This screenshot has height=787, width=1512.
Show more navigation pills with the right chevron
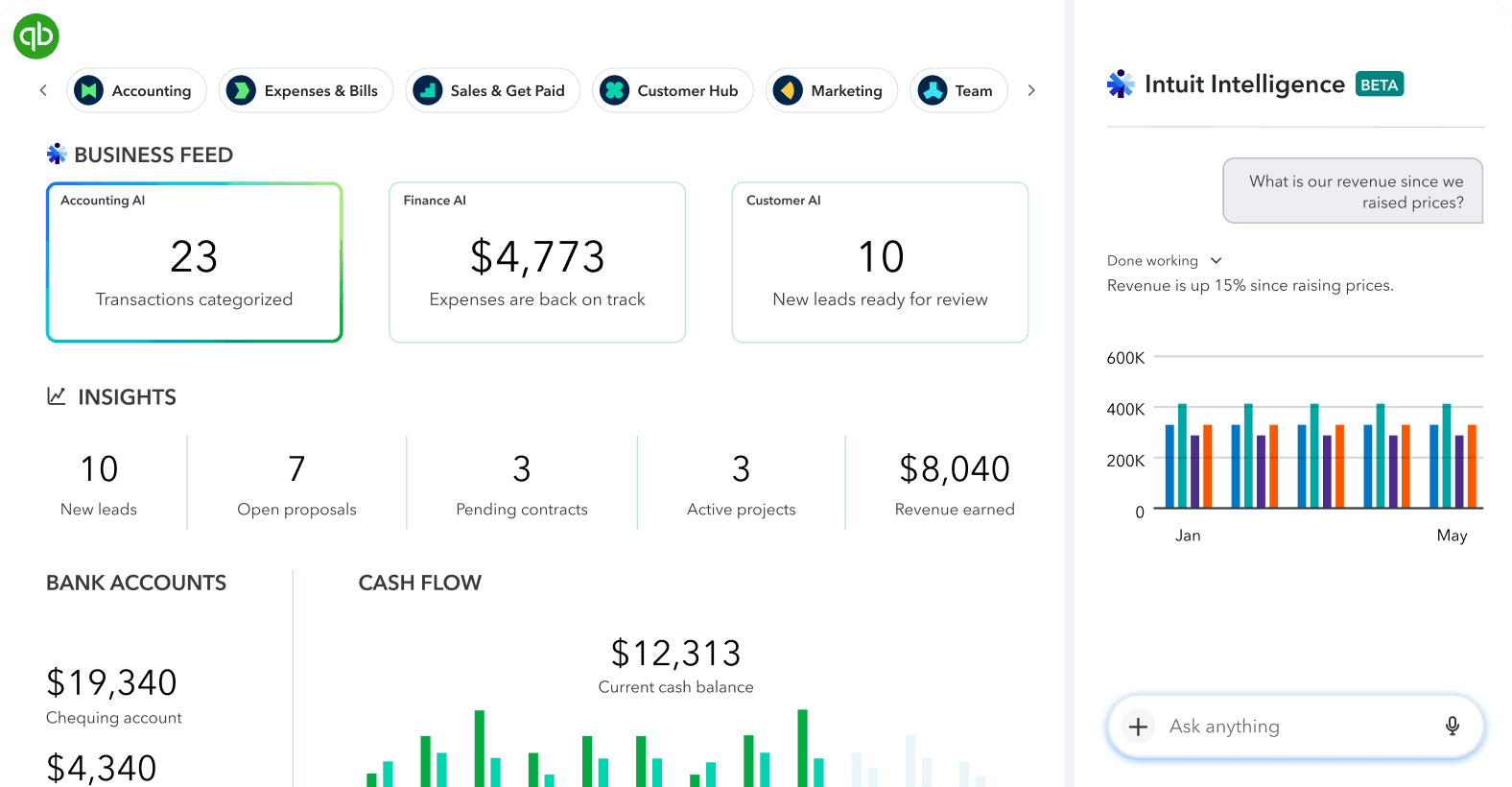click(1031, 90)
